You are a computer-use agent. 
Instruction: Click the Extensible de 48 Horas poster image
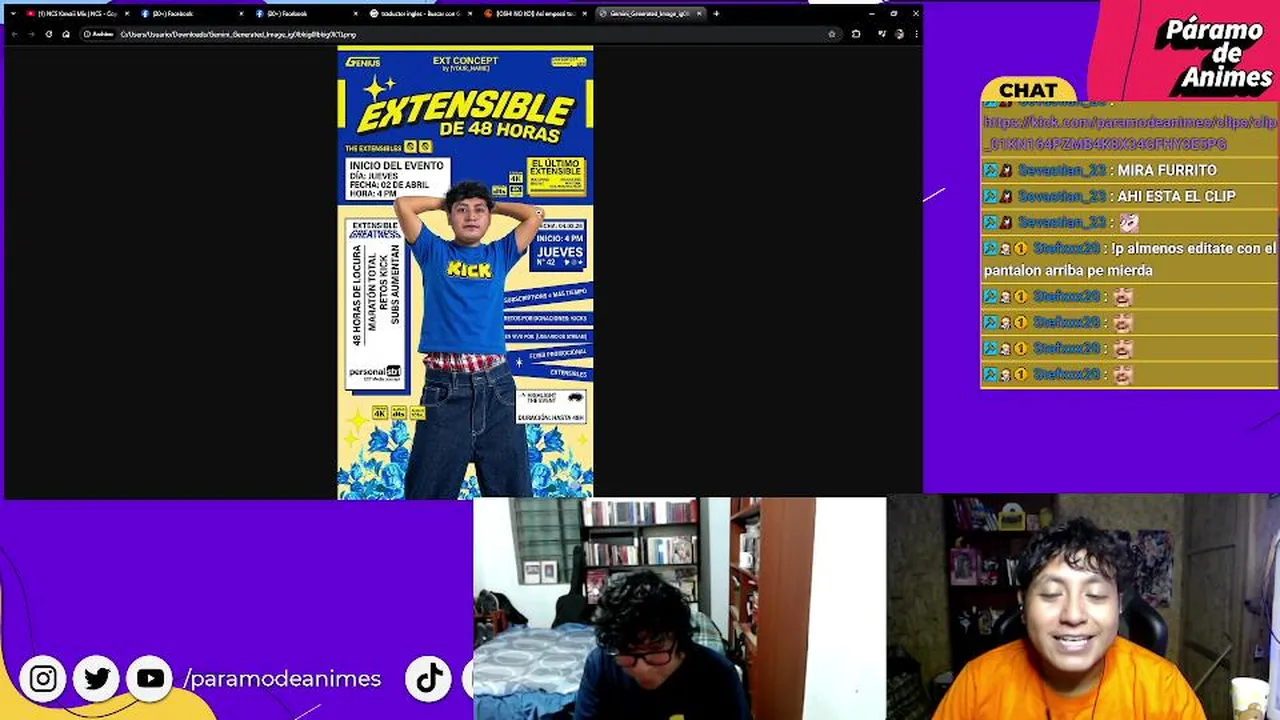[x=465, y=272]
